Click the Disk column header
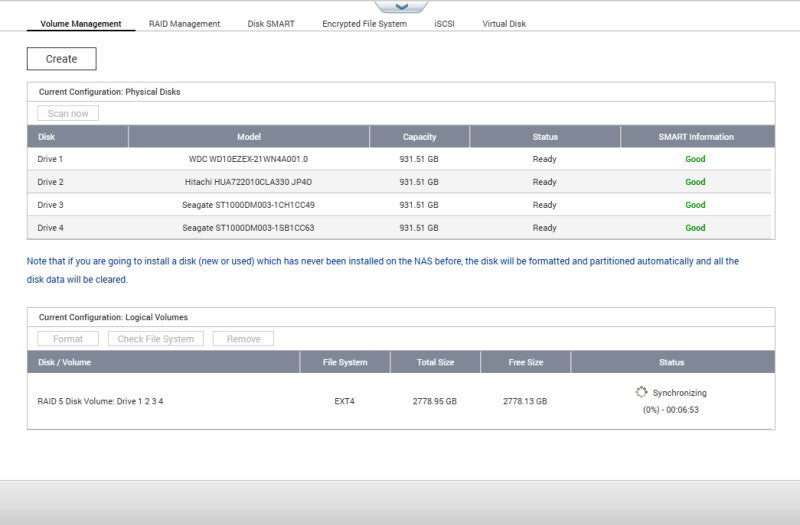The height and width of the screenshot is (525, 800). (x=78, y=137)
